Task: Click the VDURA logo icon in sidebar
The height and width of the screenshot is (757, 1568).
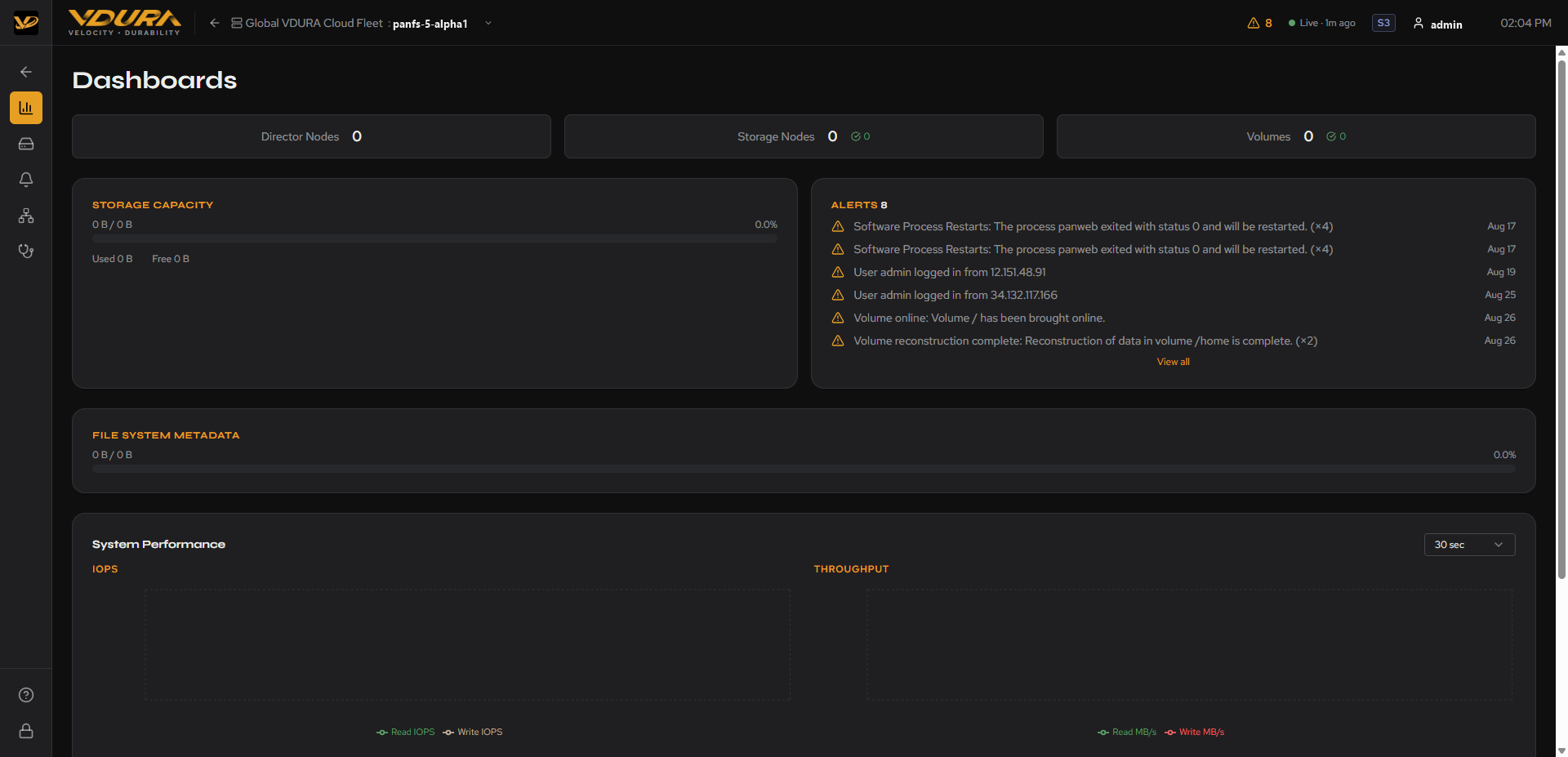Action: click(x=26, y=23)
